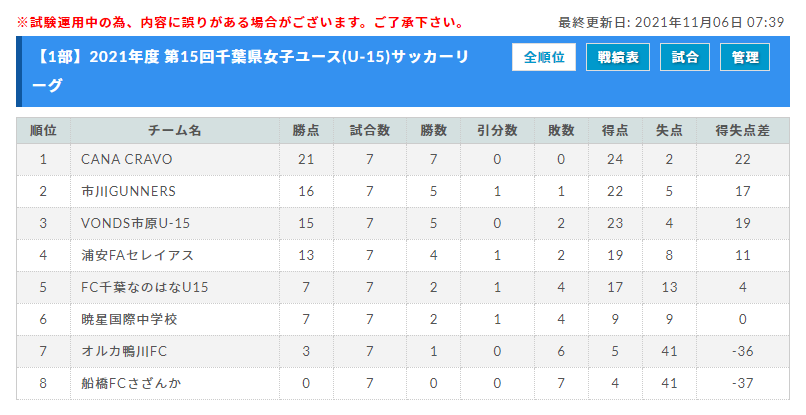Image resolution: width=806 pixels, height=415 pixels.
Task: Click the オルカ鴨川FC team name
Action: click(124, 351)
